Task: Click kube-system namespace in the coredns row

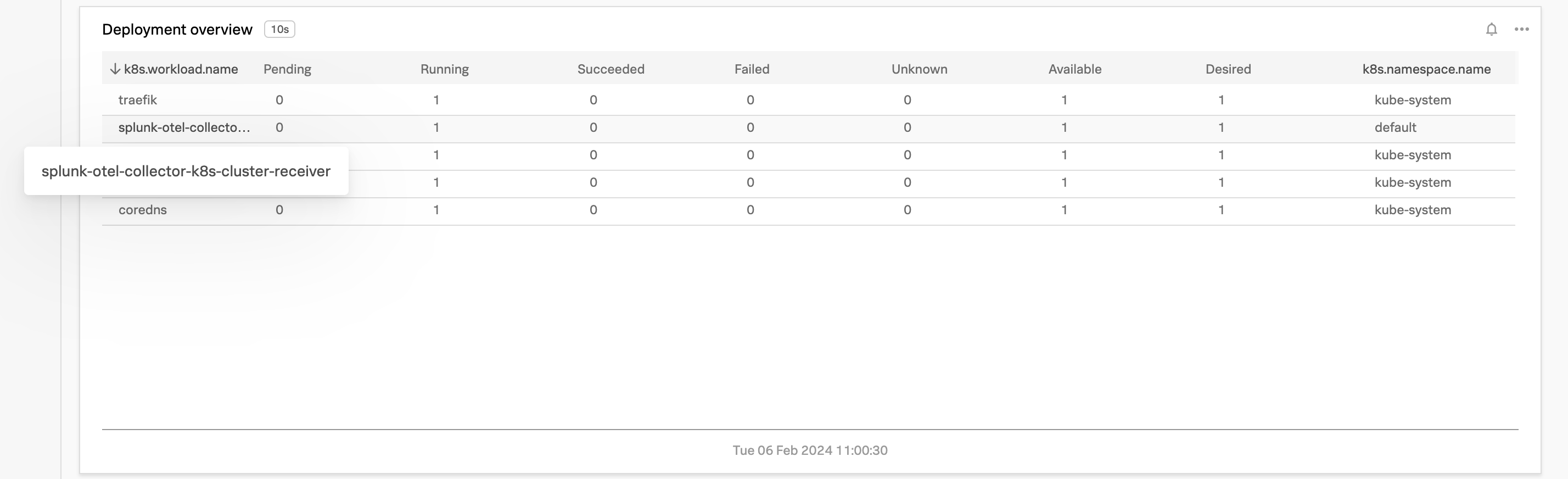Action: pos(1413,209)
